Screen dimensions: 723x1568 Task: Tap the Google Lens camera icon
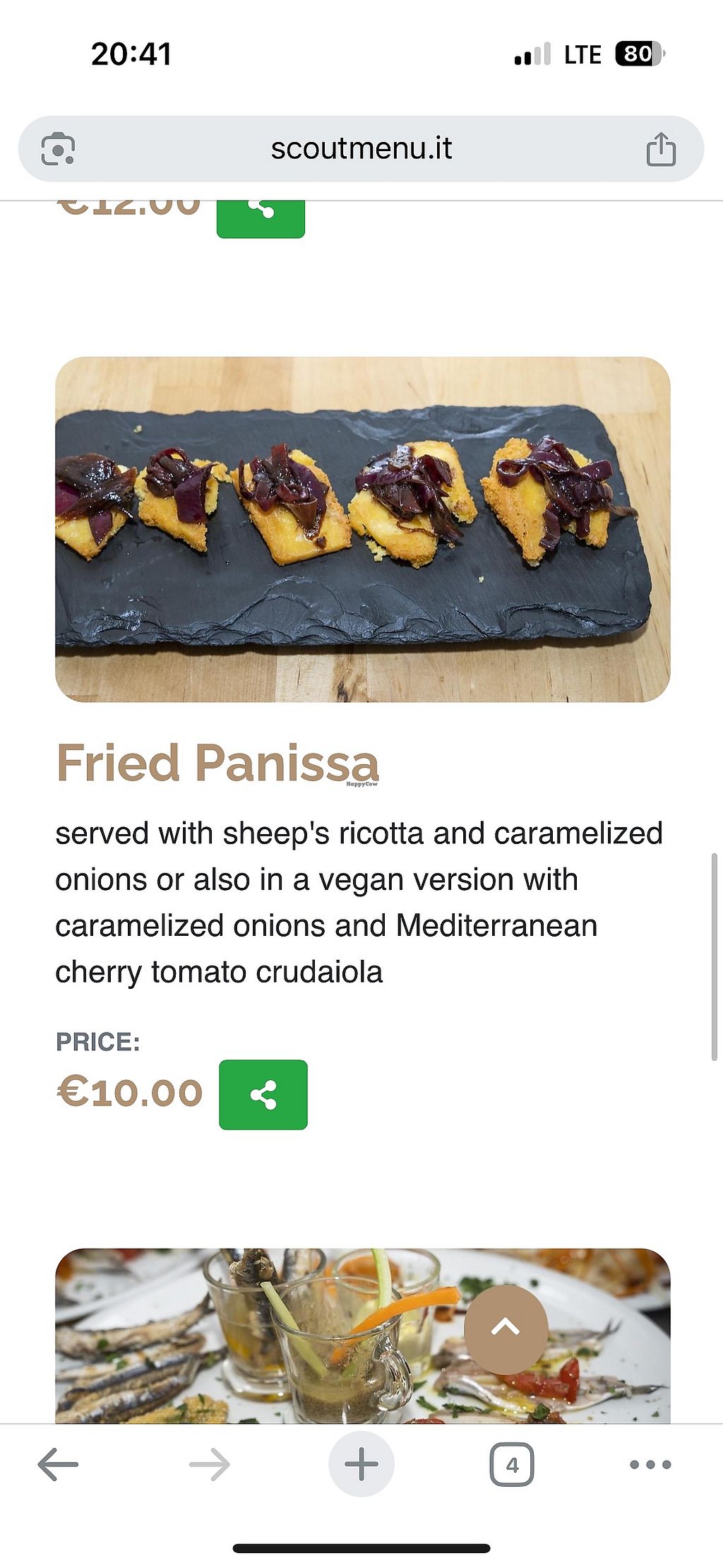pos(58,149)
